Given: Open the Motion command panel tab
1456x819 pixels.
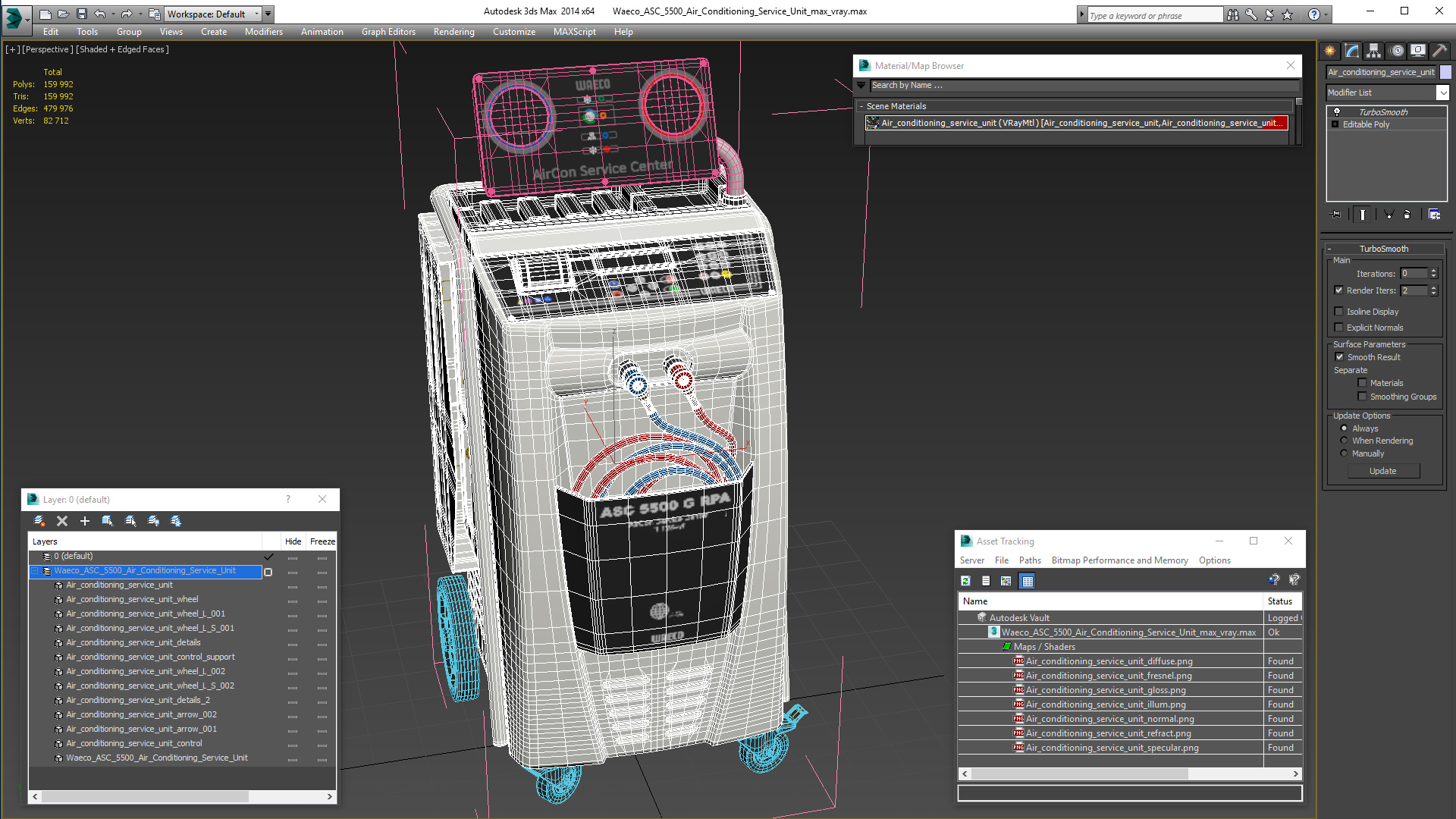Looking at the screenshot, I should point(1397,51).
